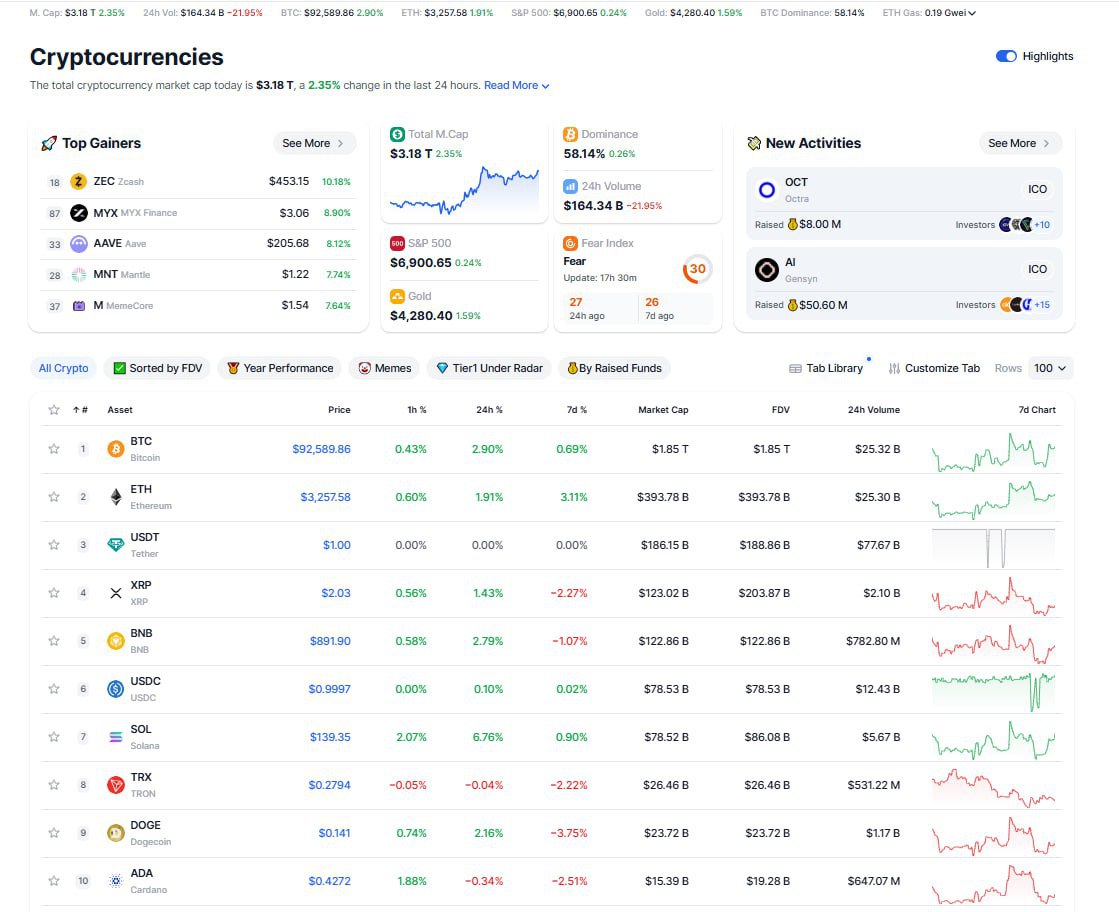Screen dimensions: 1119x912
Task: Open the Rows 100 dropdown
Action: [x=1050, y=368]
